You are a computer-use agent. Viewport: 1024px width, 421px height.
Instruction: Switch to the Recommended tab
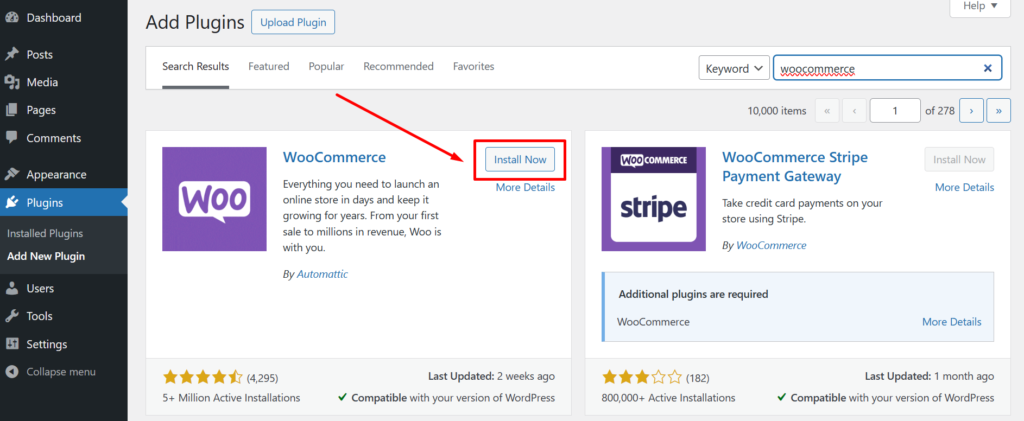pos(398,67)
